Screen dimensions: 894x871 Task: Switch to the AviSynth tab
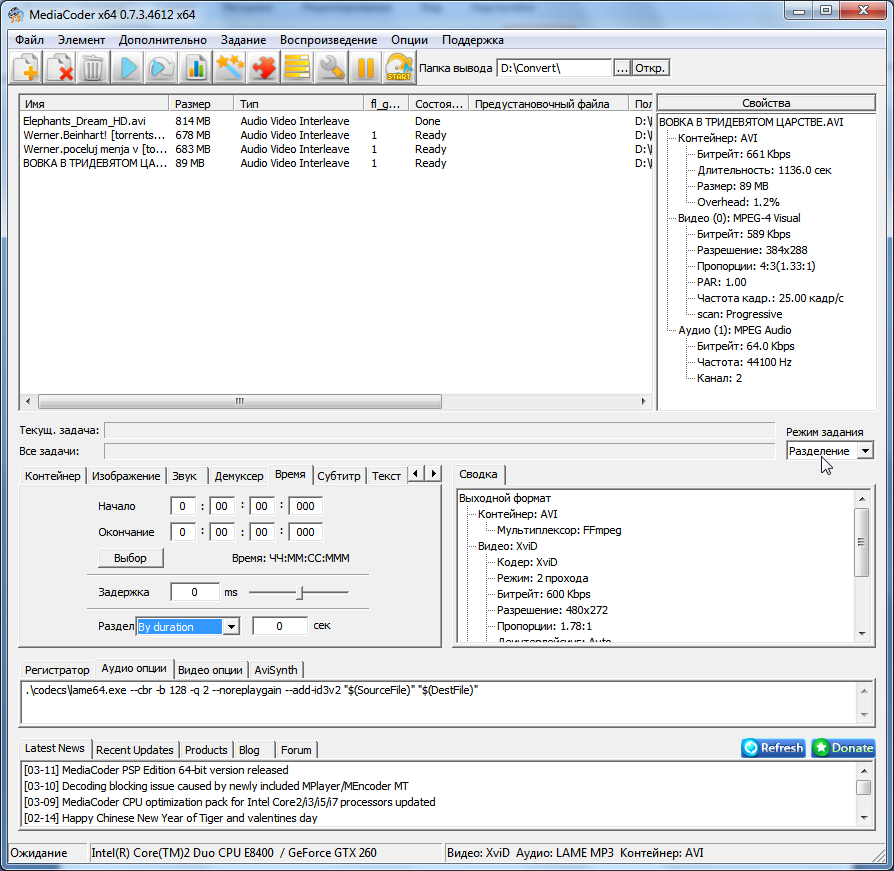(276, 670)
